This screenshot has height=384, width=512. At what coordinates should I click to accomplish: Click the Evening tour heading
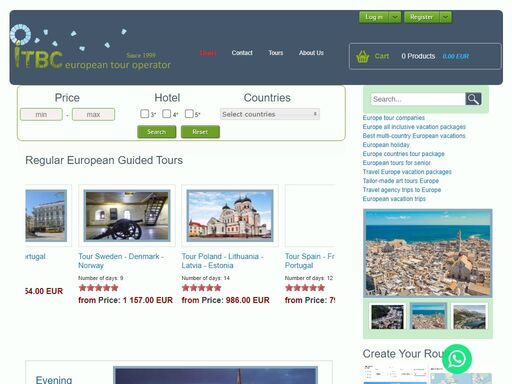point(54,379)
